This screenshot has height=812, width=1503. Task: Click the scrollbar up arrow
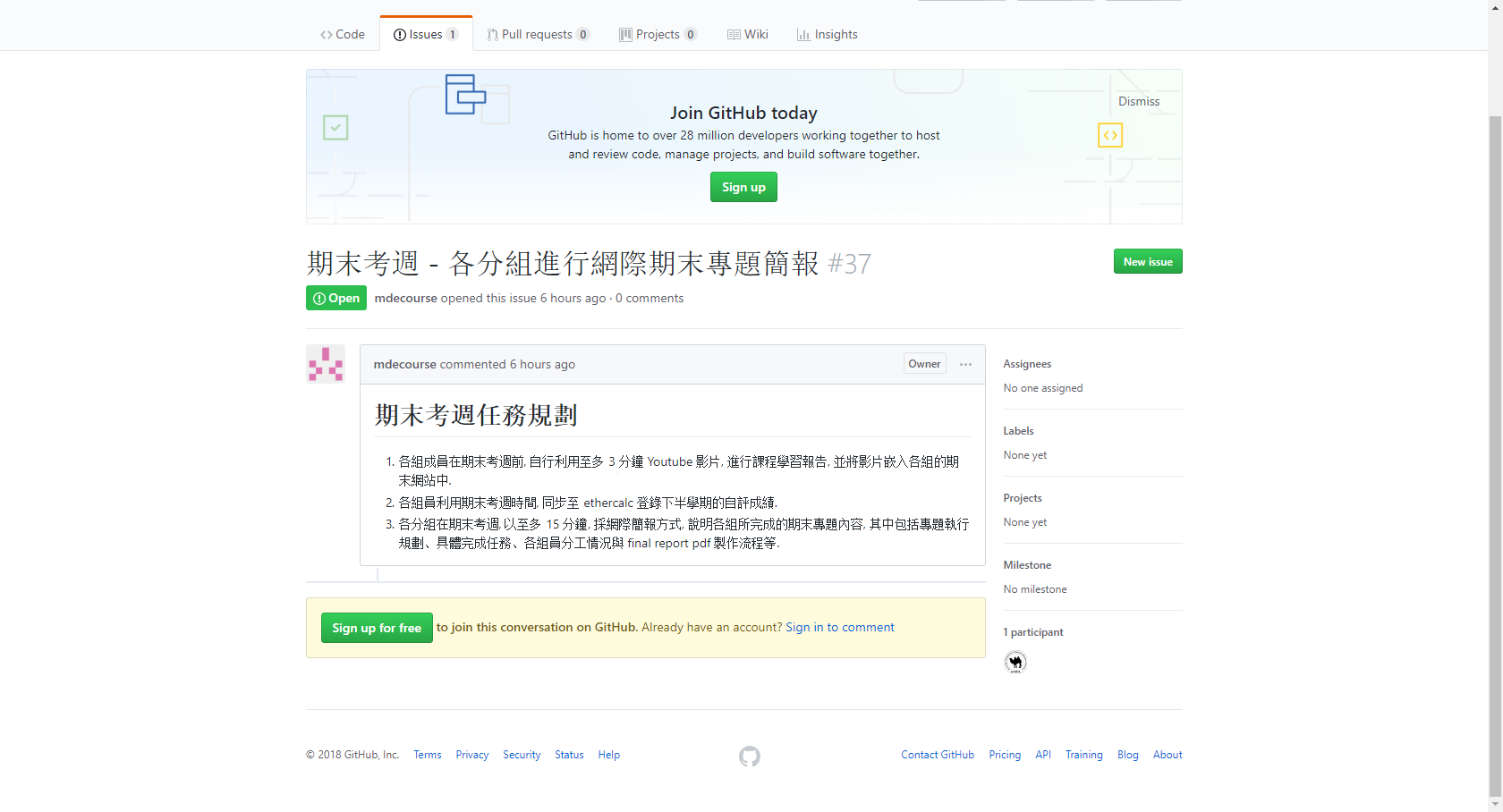(1495, 7)
